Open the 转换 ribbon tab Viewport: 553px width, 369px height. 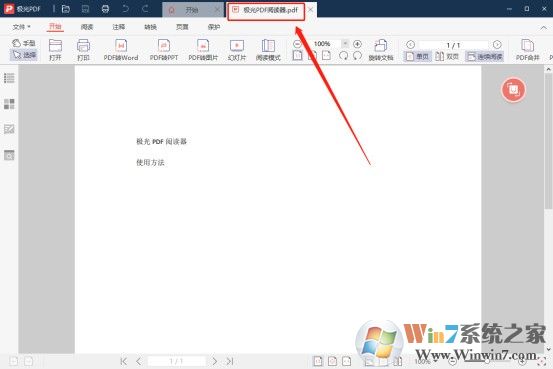pyautogui.click(x=150, y=27)
